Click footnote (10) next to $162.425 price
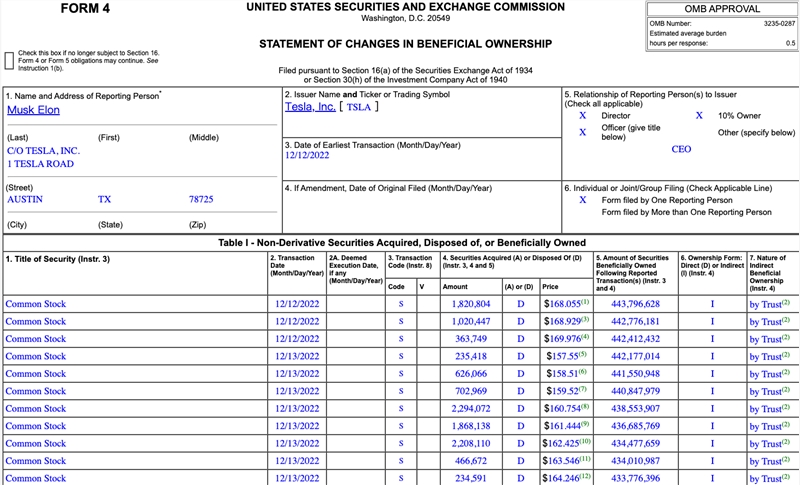This screenshot has height=485, width=800. pyautogui.click(x=587, y=441)
